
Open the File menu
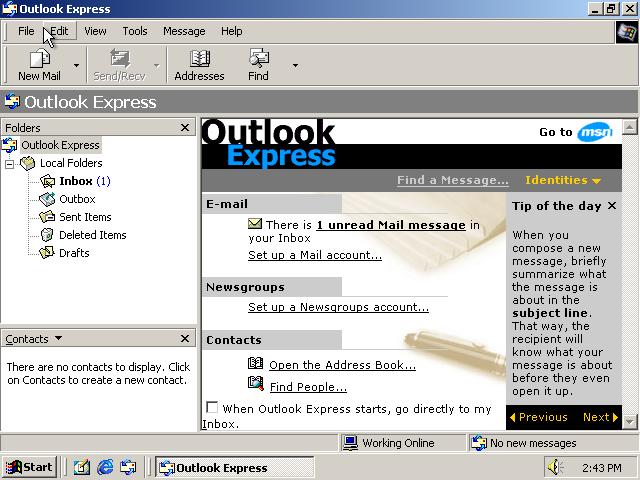coord(26,31)
